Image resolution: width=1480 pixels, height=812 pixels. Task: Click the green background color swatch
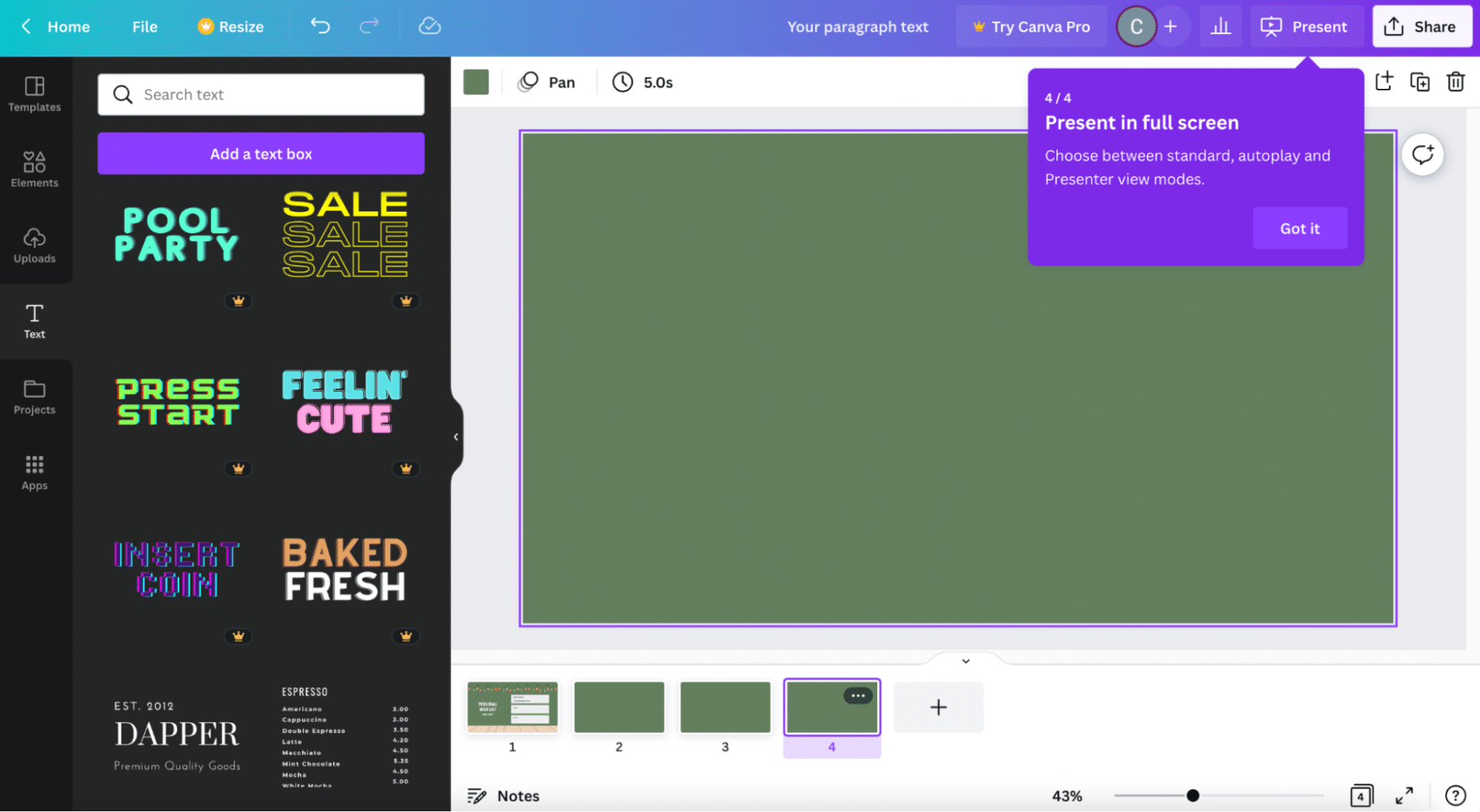tap(476, 82)
